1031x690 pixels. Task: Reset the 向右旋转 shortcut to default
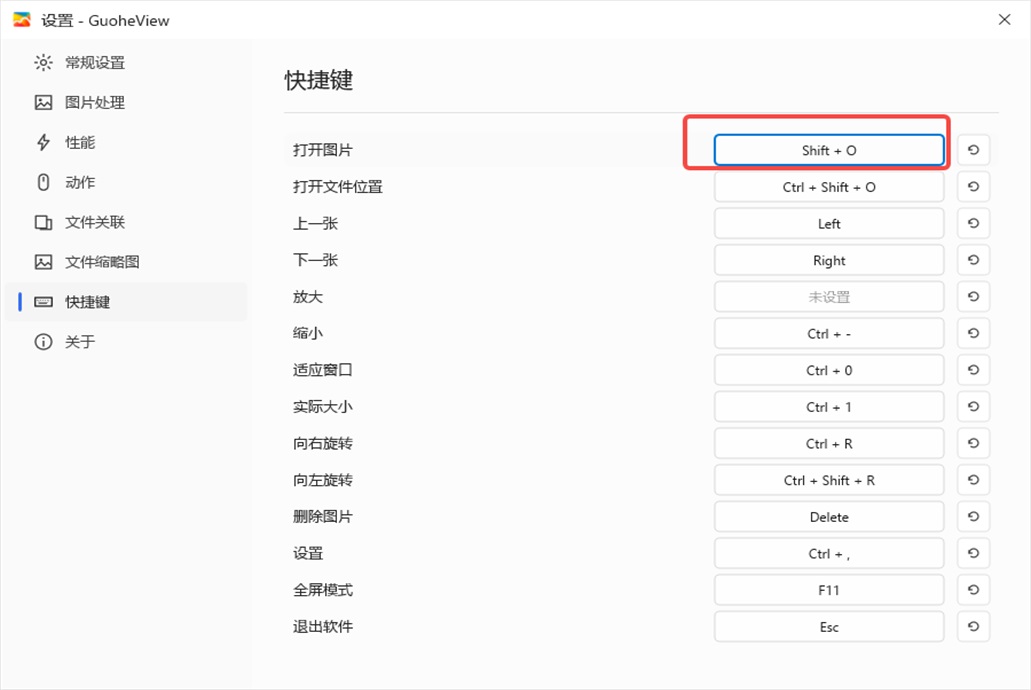[x=973, y=443]
